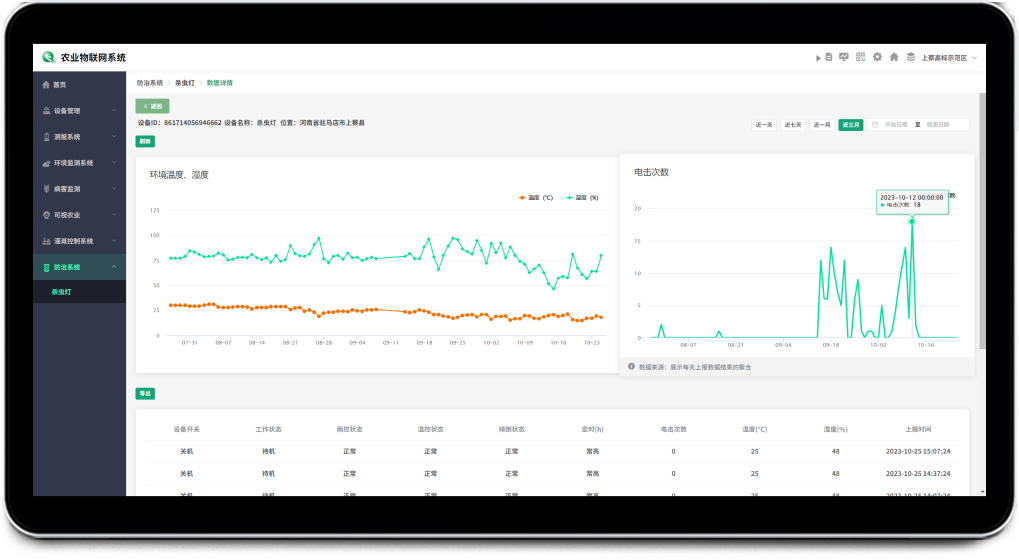Click the QR code icon in header

(860, 57)
